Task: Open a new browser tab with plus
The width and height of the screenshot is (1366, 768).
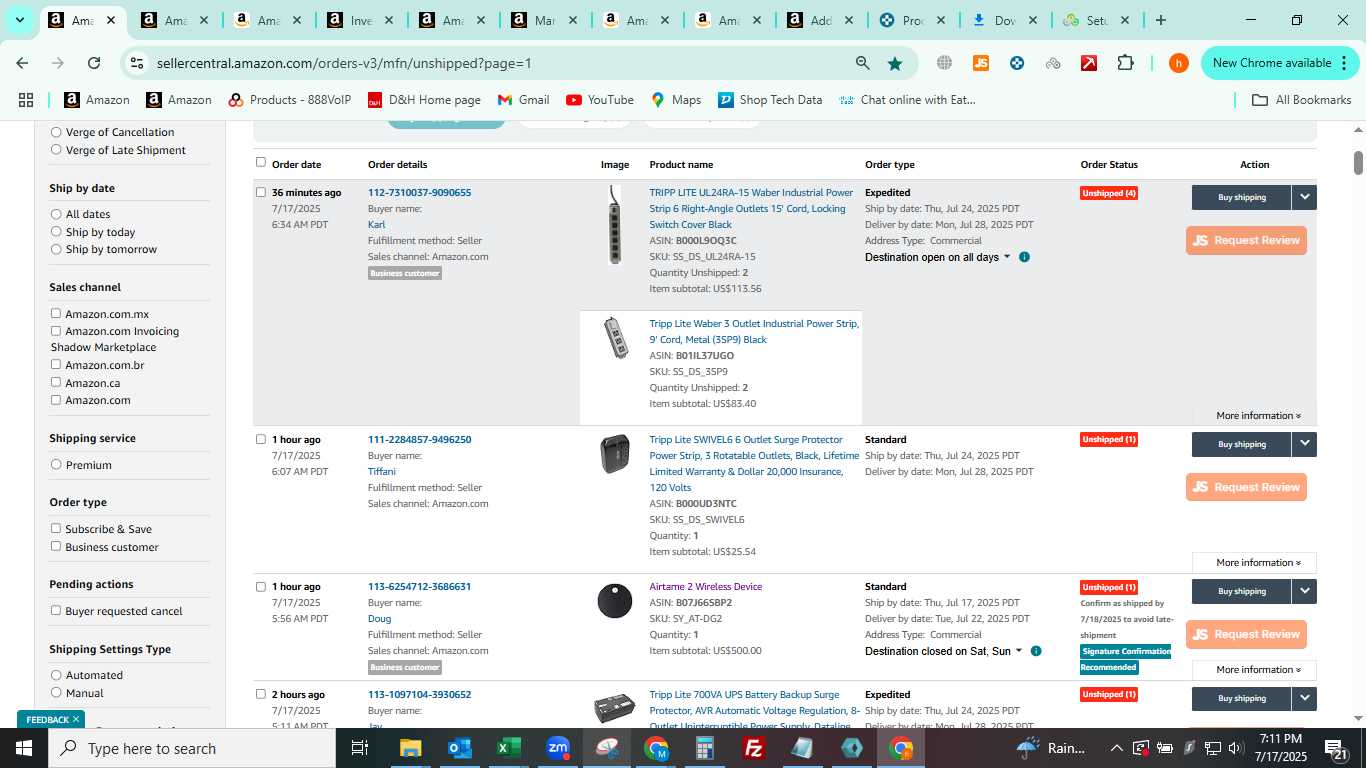Action: pyautogui.click(x=1160, y=20)
